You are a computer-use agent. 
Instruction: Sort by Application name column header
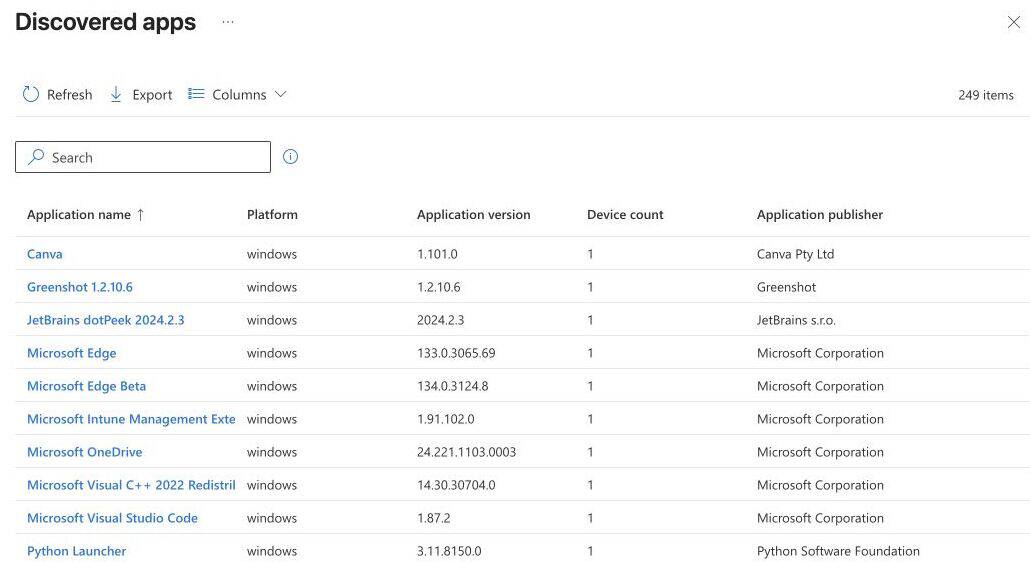(79, 215)
